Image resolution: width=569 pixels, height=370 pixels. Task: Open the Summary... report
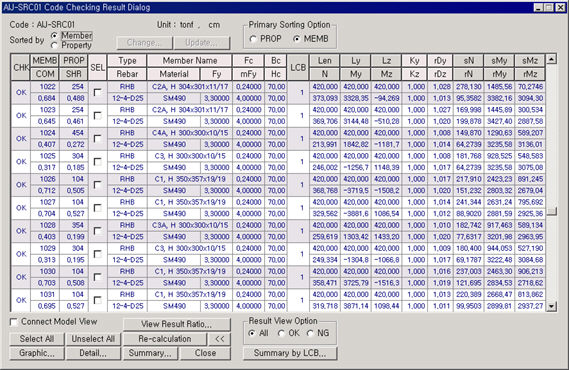[x=150, y=353]
